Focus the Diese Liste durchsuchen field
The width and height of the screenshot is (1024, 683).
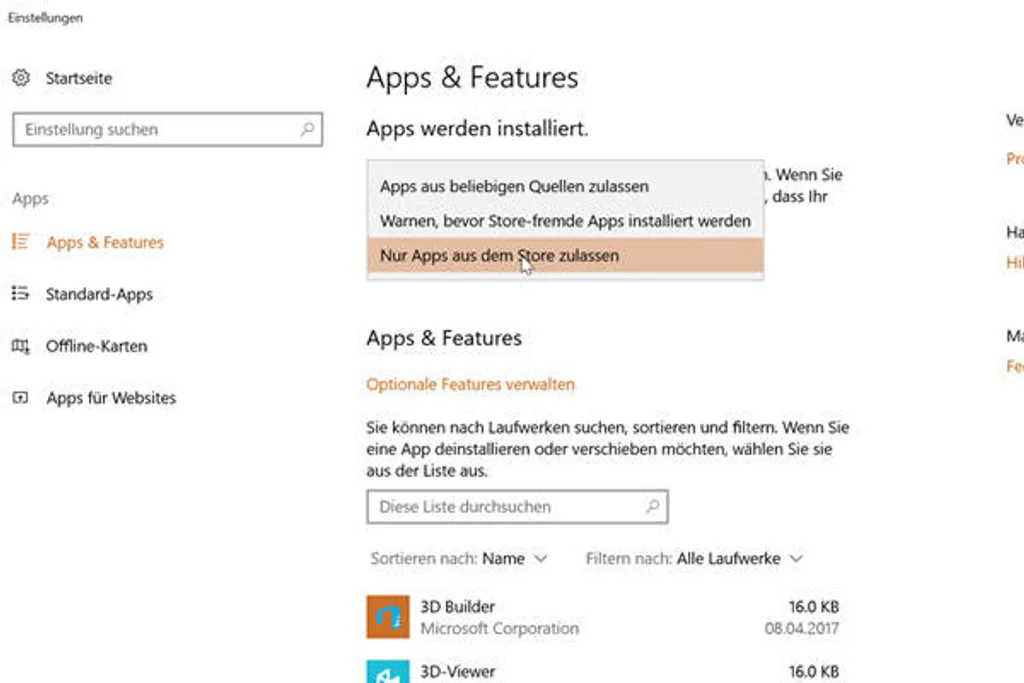[517, 507]
